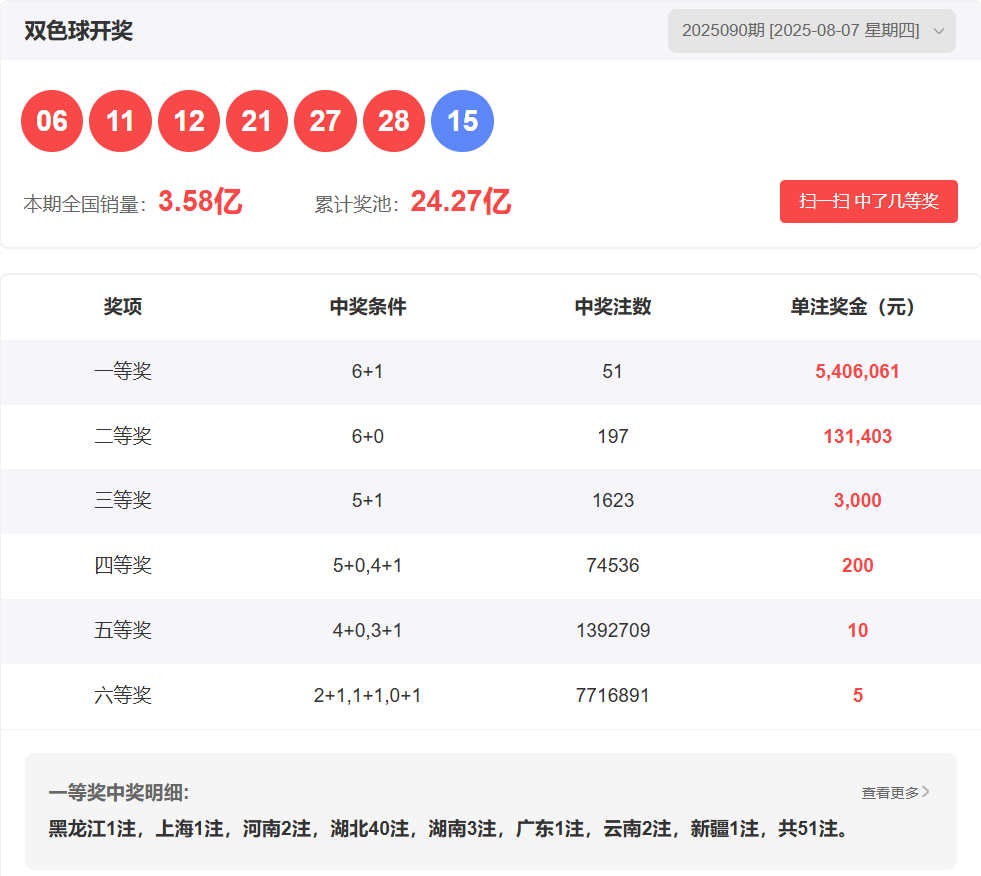The height and width of the screenshot is (876, 981).
Task: Select the 六等奖 row label
Action: (x=123, y=695)
